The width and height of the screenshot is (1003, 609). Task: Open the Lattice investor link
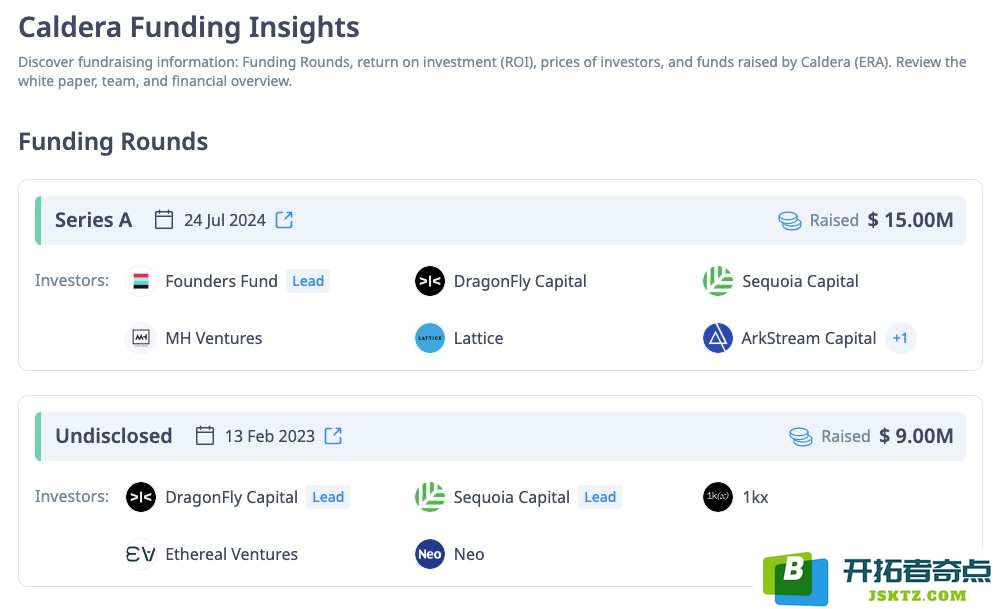coord(478,338)
